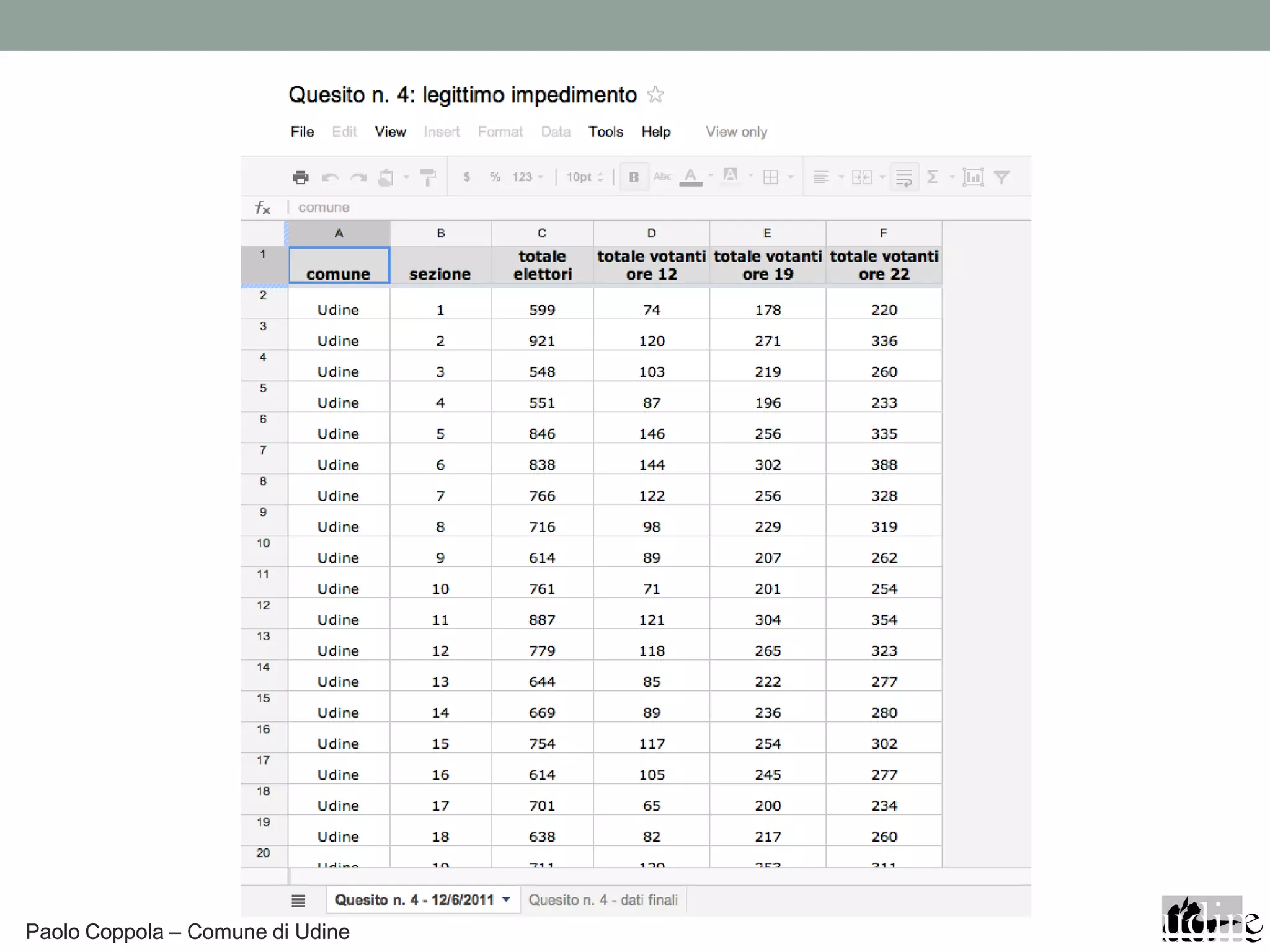The height and width of the screenshot is (952, 1270).
Task: Click the text color A swatch
Action: click(690, 177)
